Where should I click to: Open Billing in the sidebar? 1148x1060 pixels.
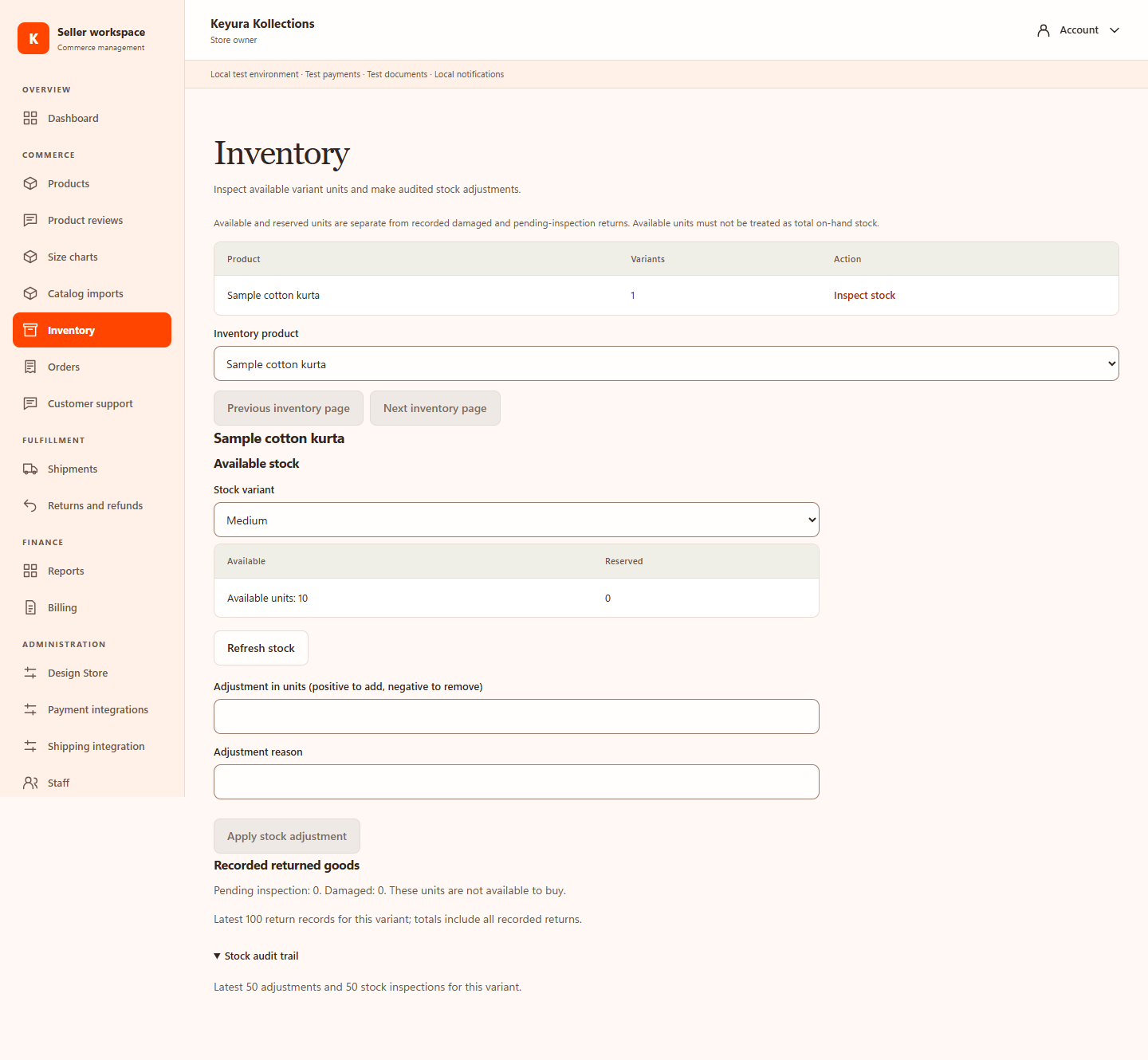click(x=92, y=607)
